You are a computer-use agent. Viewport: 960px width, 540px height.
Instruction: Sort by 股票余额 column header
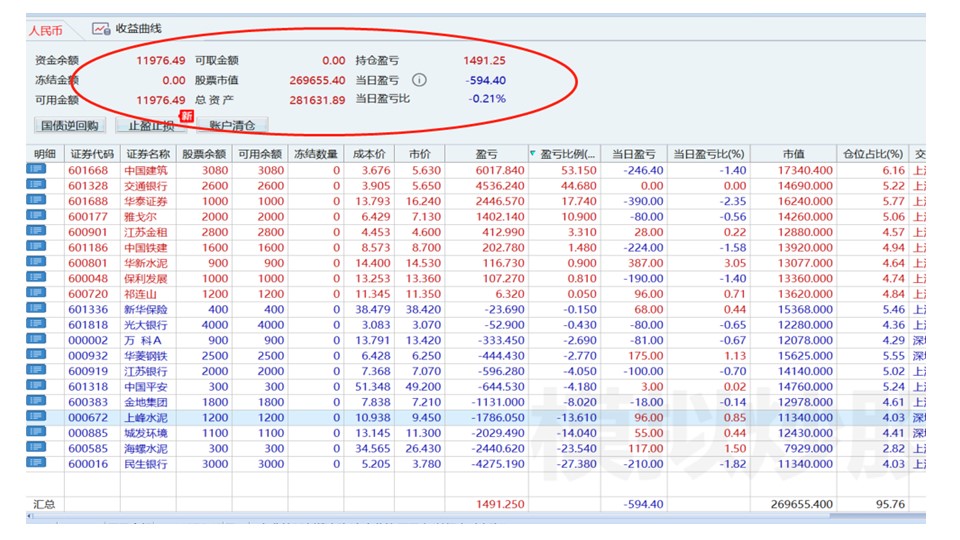(x=204, y=154)
